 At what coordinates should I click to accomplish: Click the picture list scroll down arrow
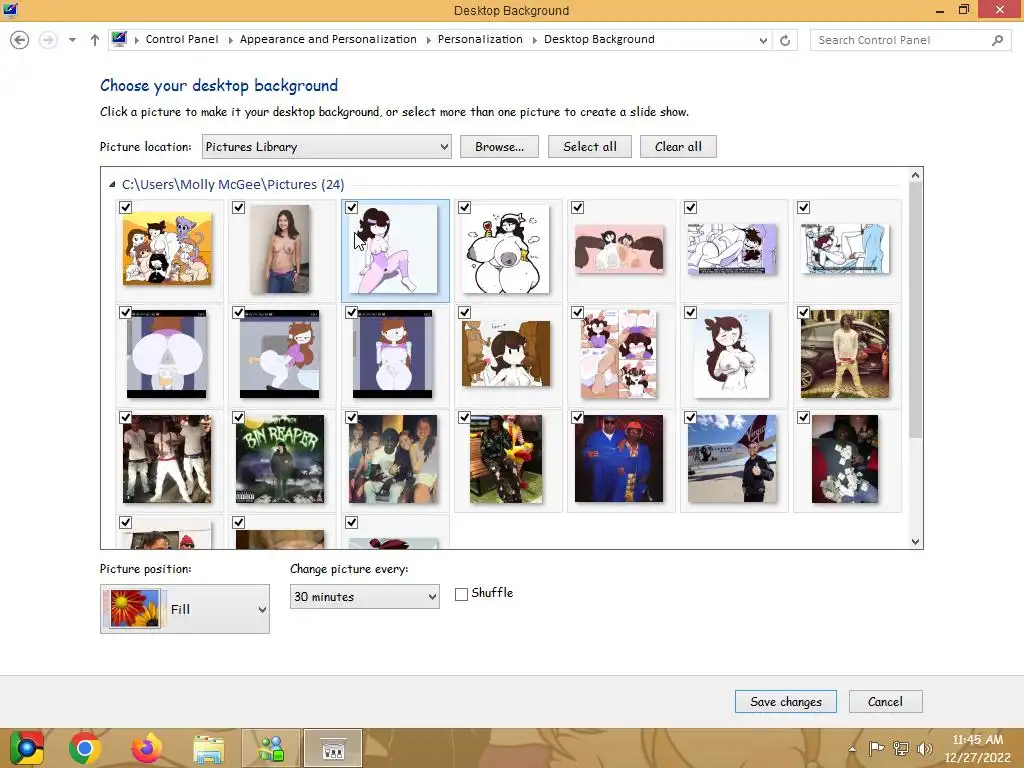915,541
